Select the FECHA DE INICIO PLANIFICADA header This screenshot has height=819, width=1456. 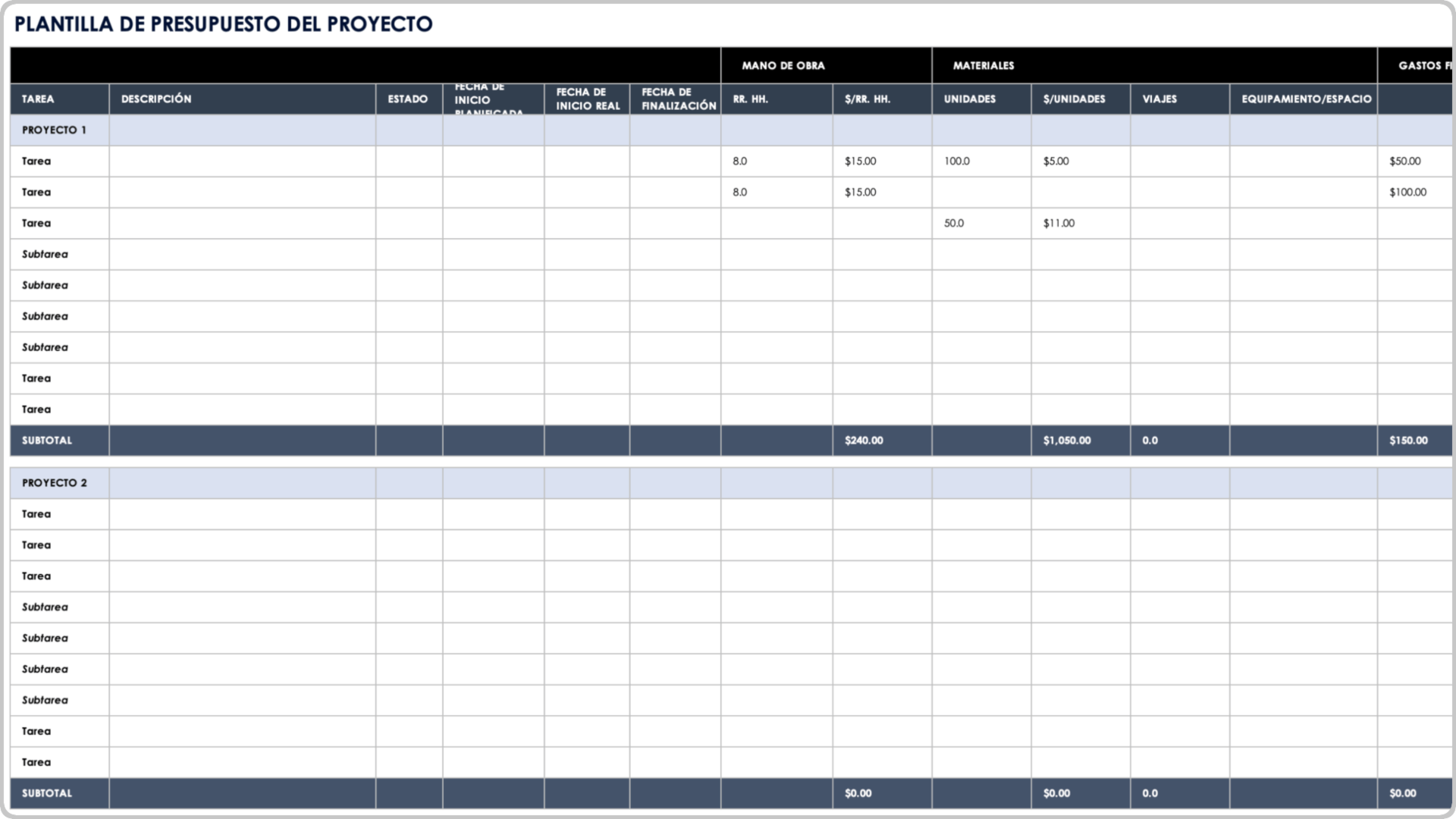pos(493,99)
